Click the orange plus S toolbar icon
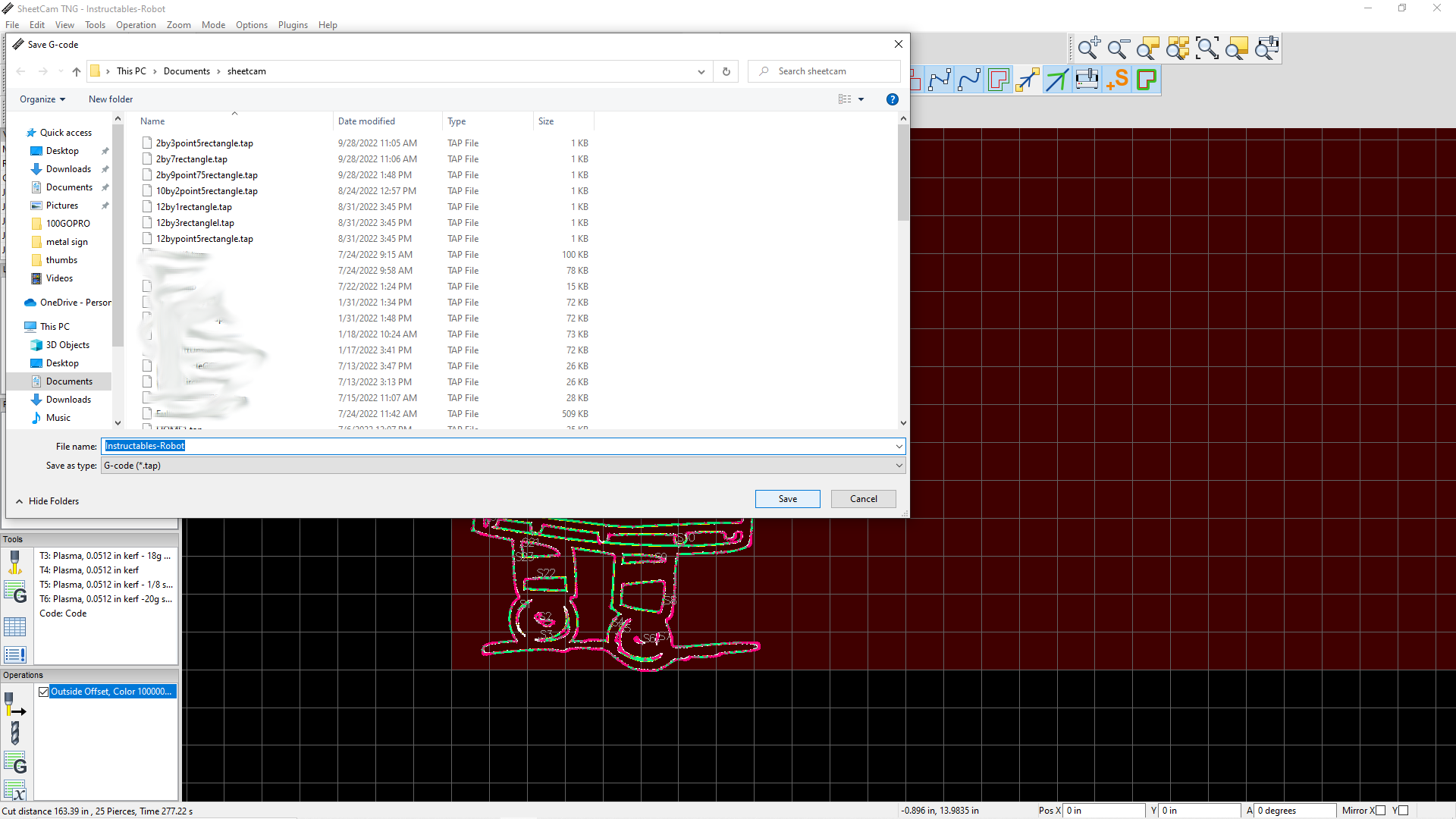 coord(1117,80)
